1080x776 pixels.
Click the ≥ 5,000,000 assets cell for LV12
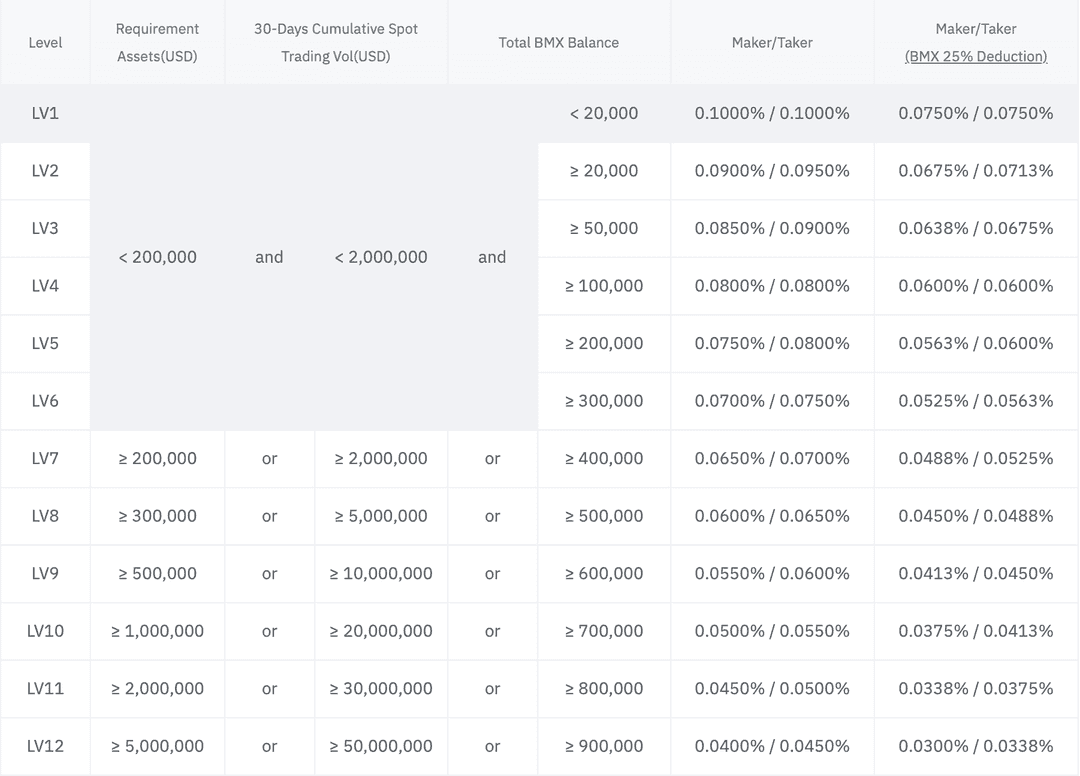157,746
